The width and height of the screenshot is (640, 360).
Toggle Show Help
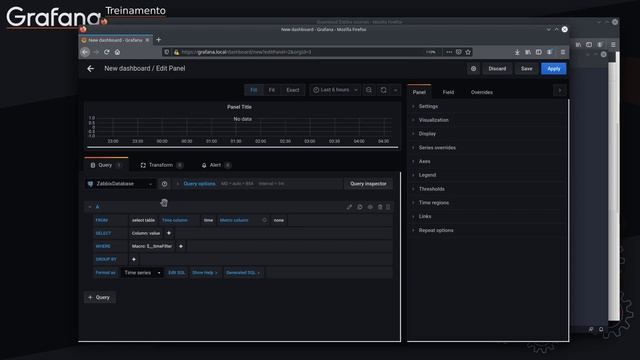tap(204, 273)
